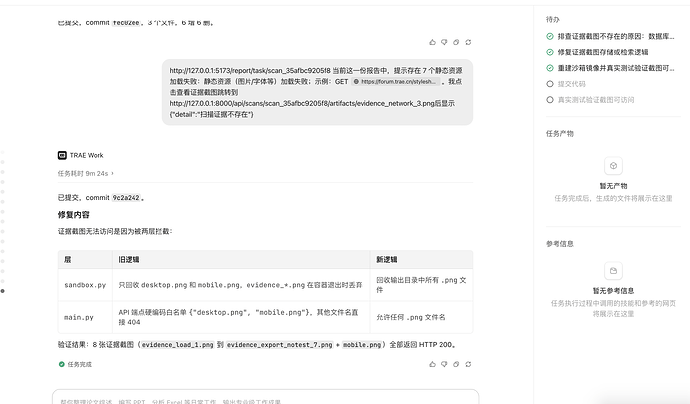Image resolution: width=690 pixels, height=404 pixels.
Task: Click the 修复内容 heading
Action: point(73,215)
